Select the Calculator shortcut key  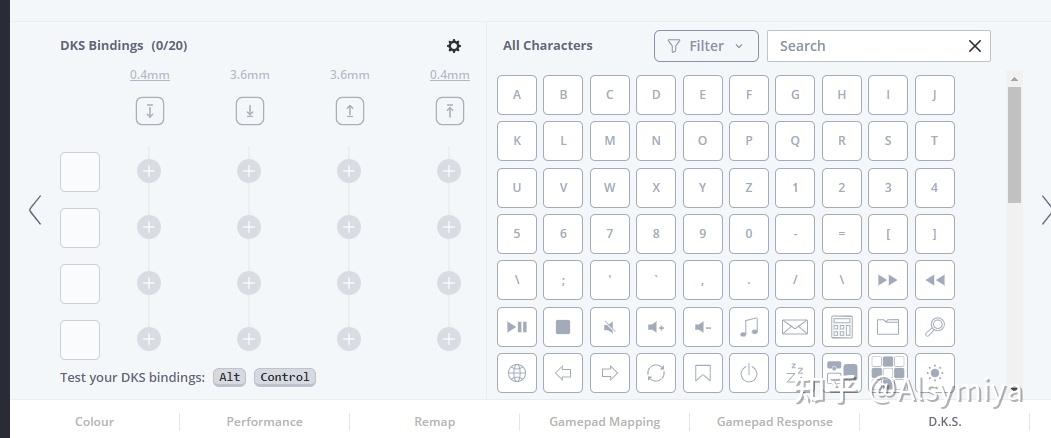842,327
